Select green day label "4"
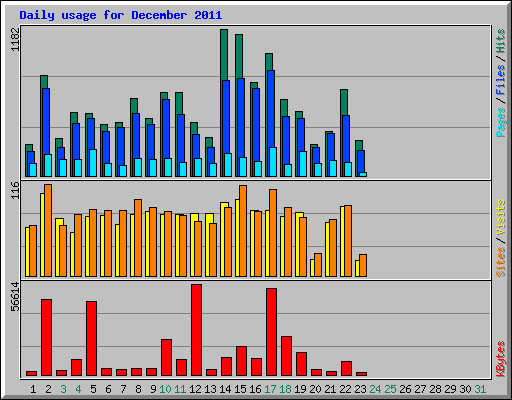512x400 pixels. [x=78, y=389]
